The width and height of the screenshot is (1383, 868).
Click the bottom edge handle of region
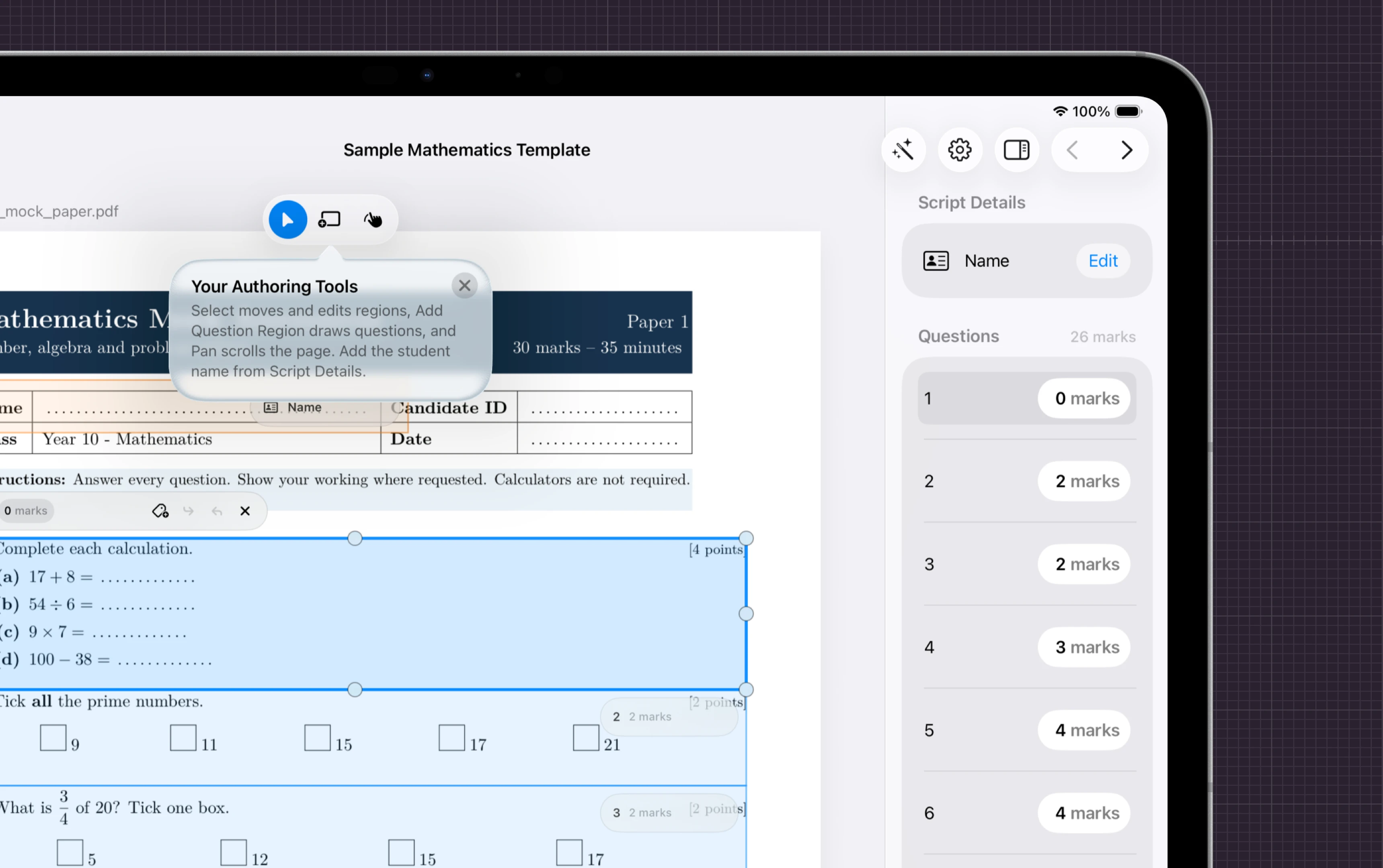coord(355,690)
